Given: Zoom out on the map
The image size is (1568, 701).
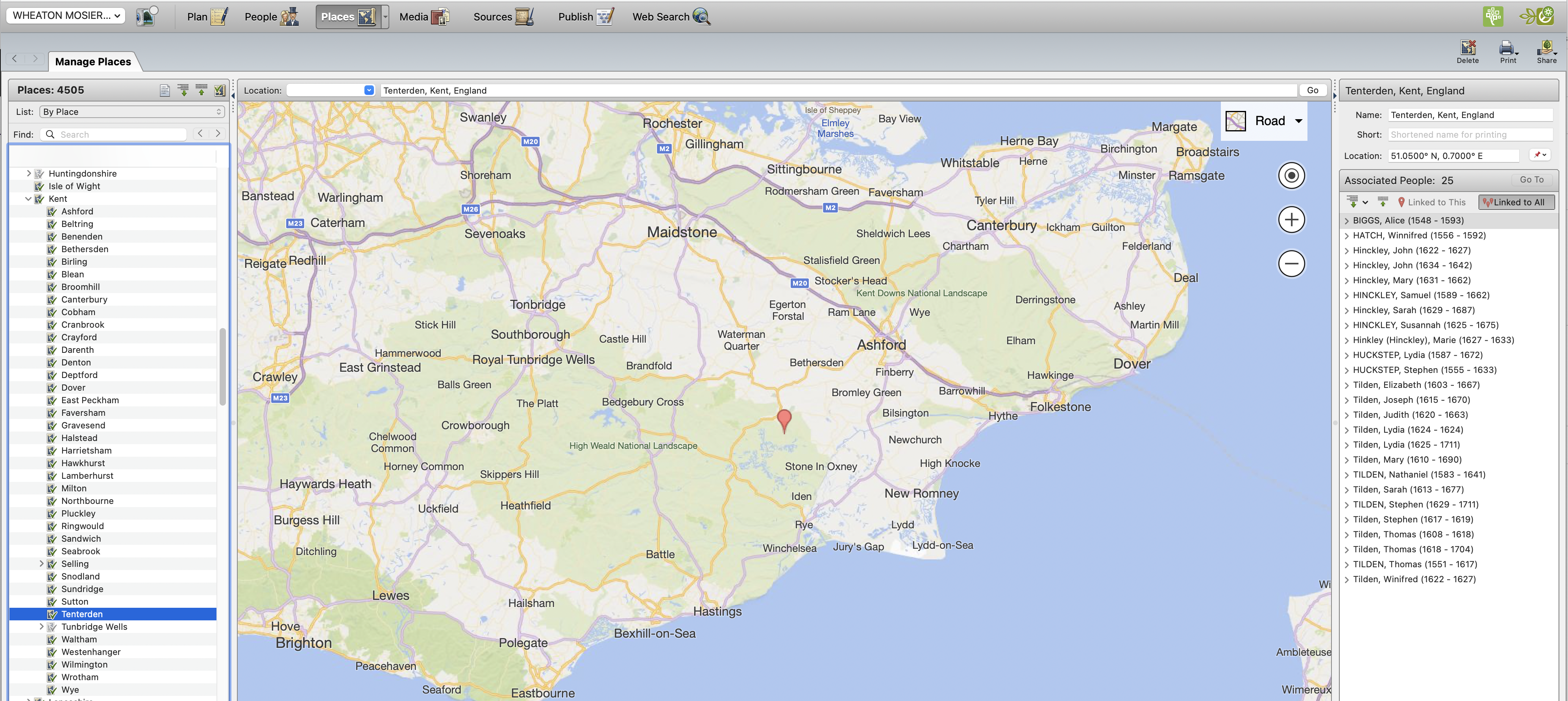Looking at the screenshot, I should [x=1291, y=264].
